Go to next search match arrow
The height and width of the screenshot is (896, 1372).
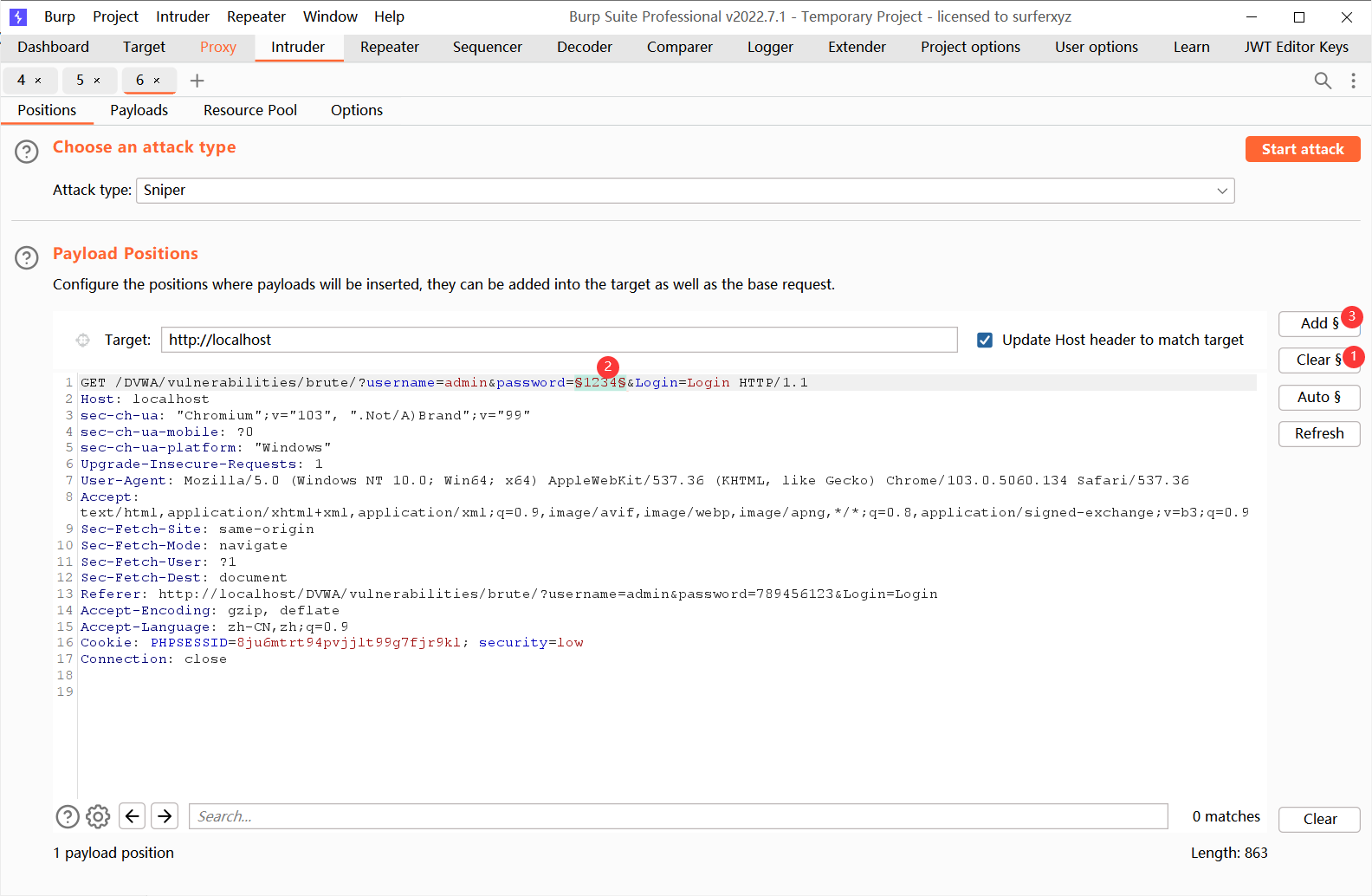tap(165, 816)
